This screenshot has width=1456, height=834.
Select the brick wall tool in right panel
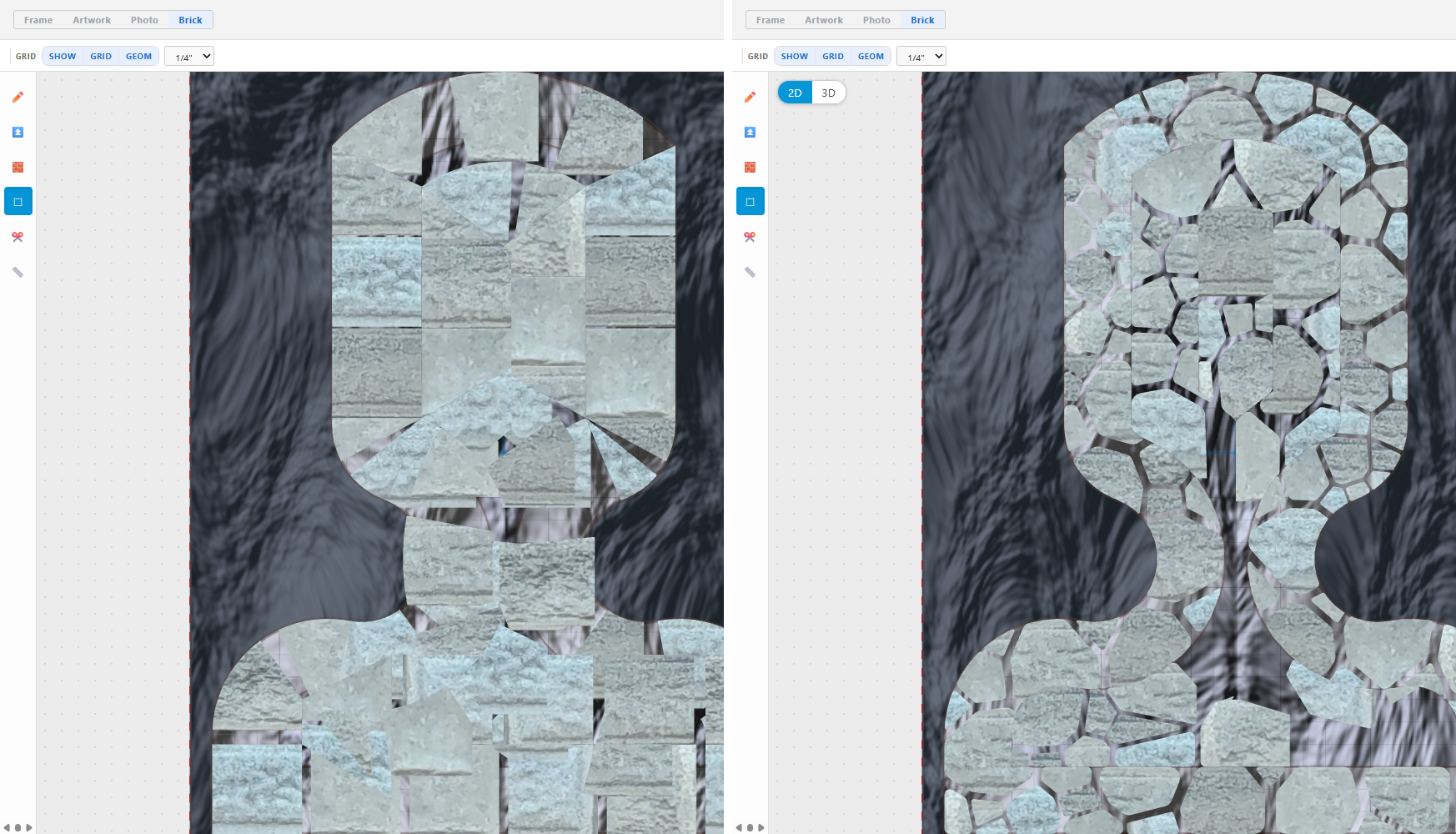pyautogui.click(x=750, y=167)
